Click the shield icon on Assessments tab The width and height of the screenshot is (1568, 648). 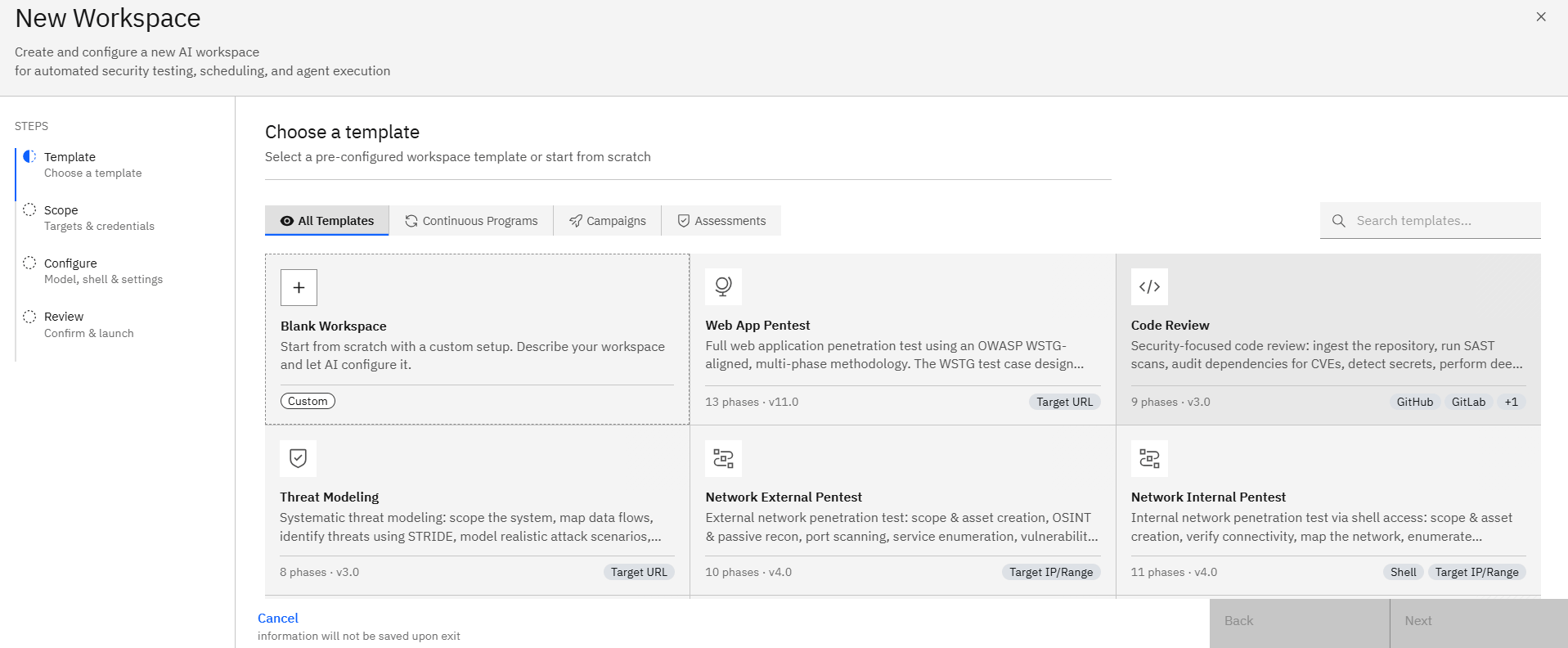(x=684, y=221)
